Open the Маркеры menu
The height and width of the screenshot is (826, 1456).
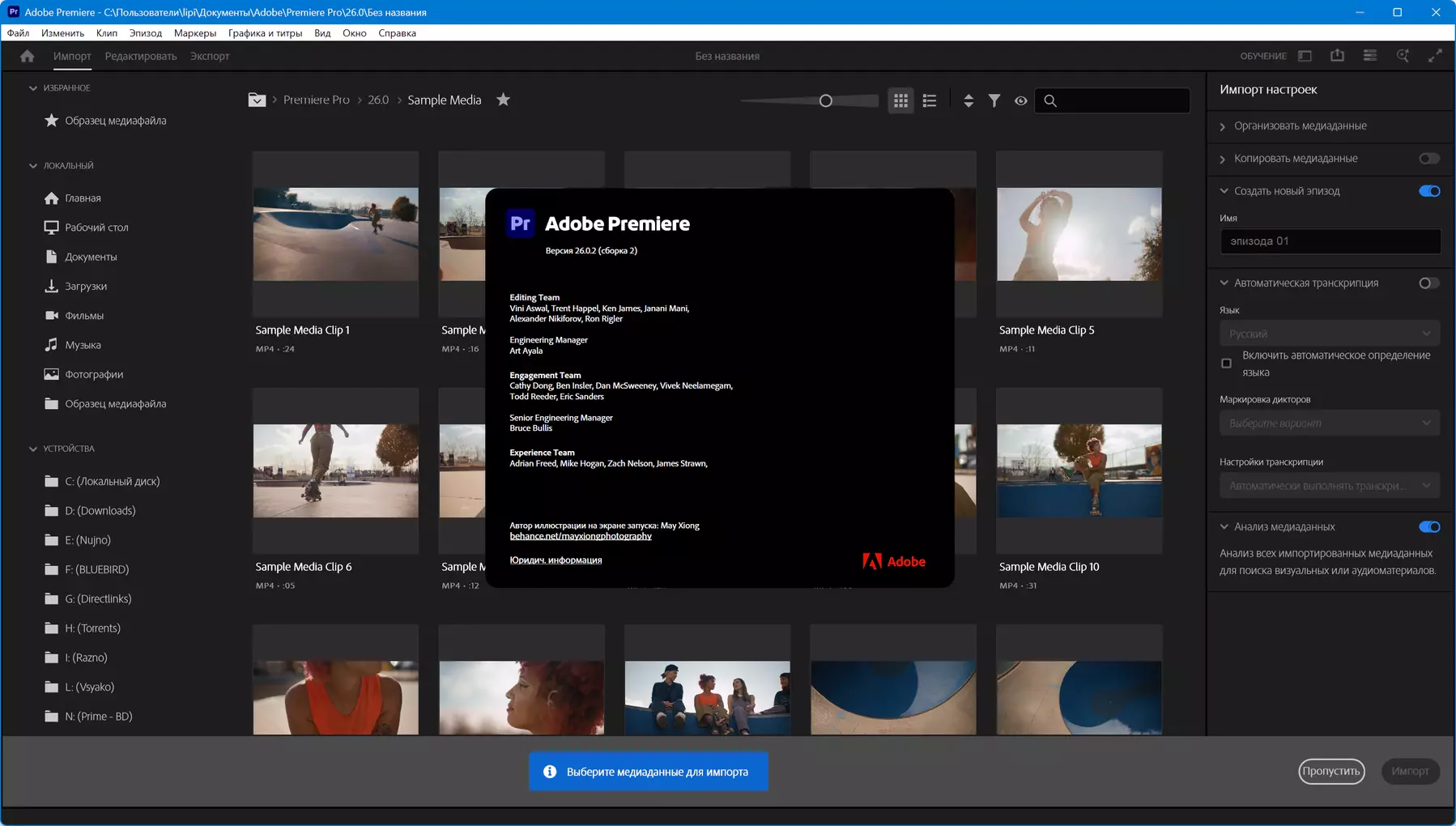pos(194,33)
